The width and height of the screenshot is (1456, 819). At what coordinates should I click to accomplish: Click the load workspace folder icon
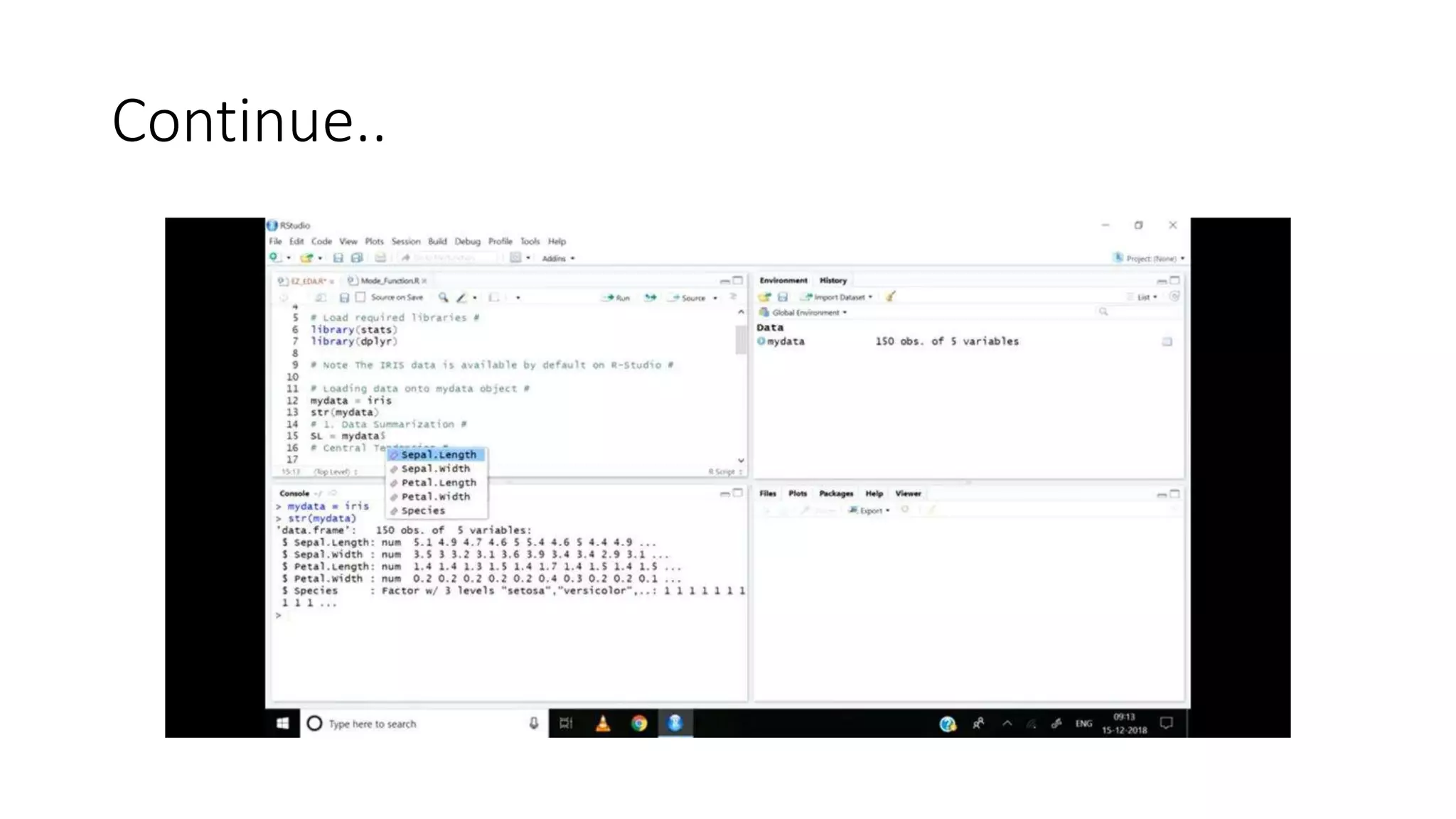coord(765,296)
